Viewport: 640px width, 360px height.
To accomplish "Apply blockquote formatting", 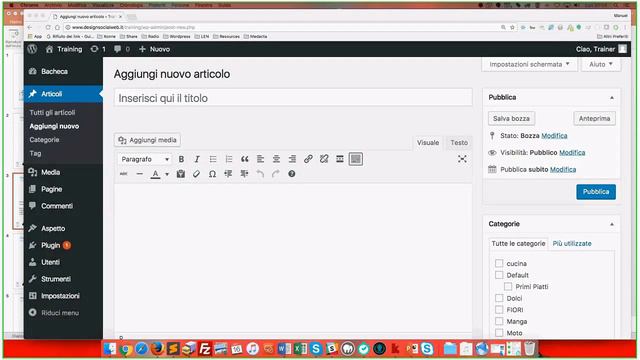I will (x=244, y=159).
